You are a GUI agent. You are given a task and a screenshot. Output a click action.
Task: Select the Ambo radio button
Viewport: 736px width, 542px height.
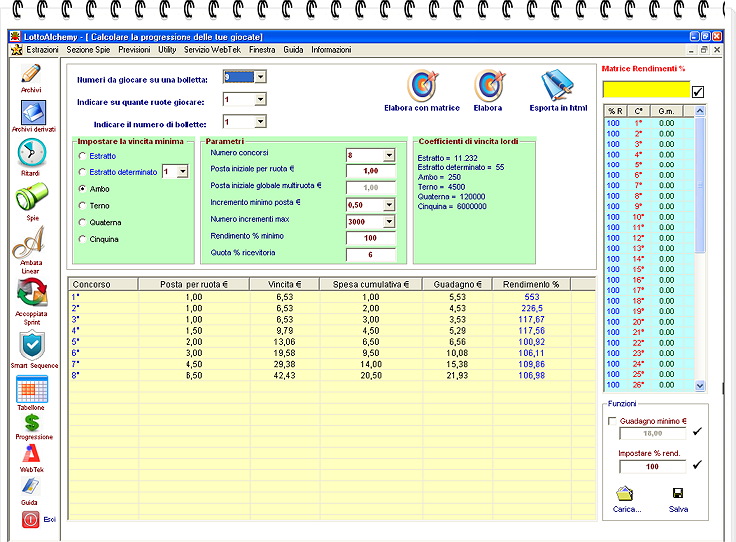tap(83, 189)
